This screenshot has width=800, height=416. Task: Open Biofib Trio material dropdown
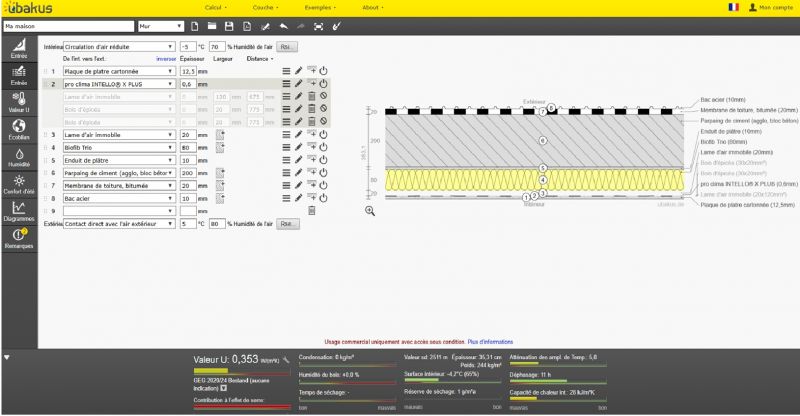tap(119, 148)
